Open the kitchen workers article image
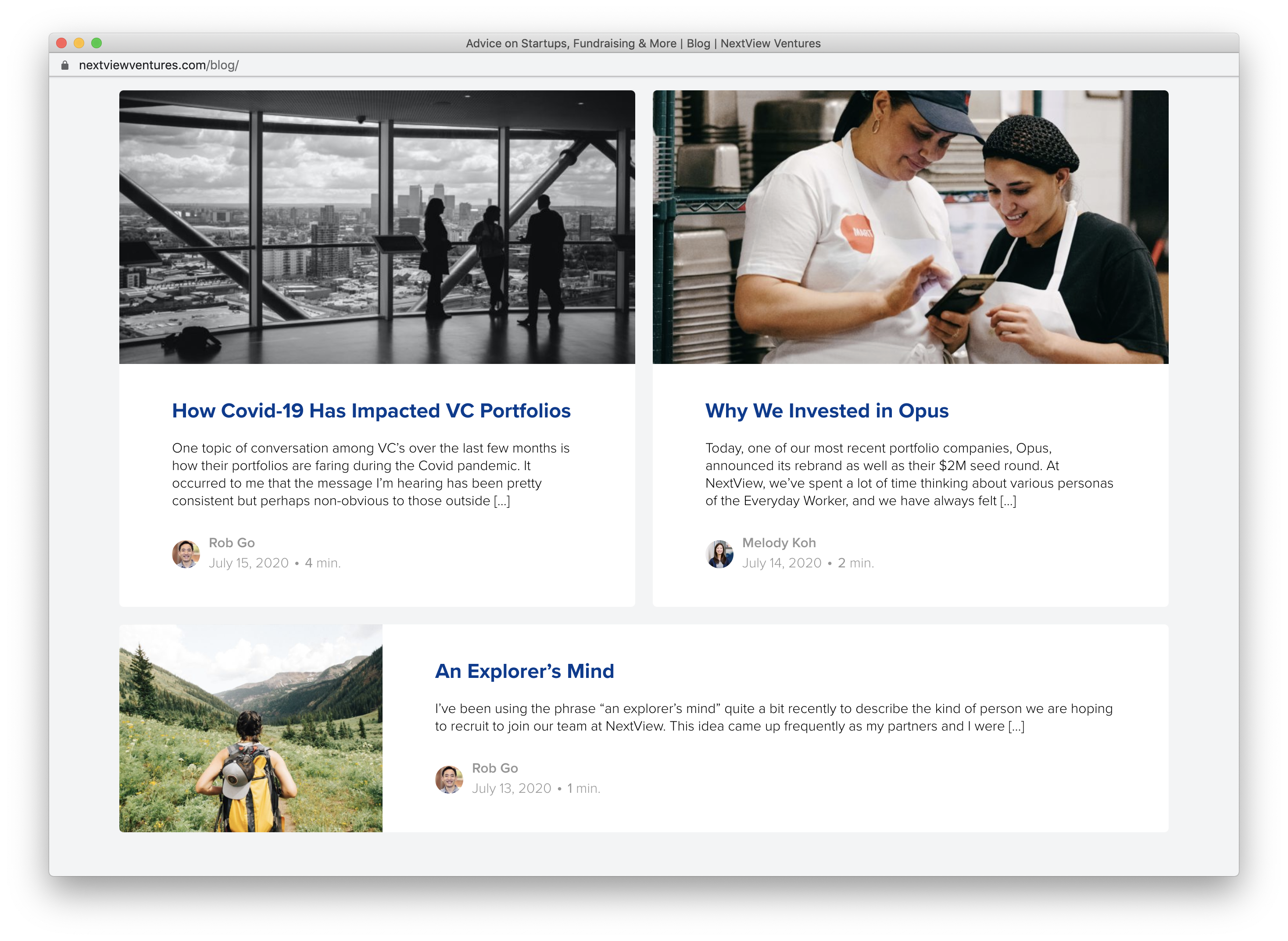Image resolution: width=1288 pixels, height=941 pixels. pyautogui.click(x=910, y=227)
